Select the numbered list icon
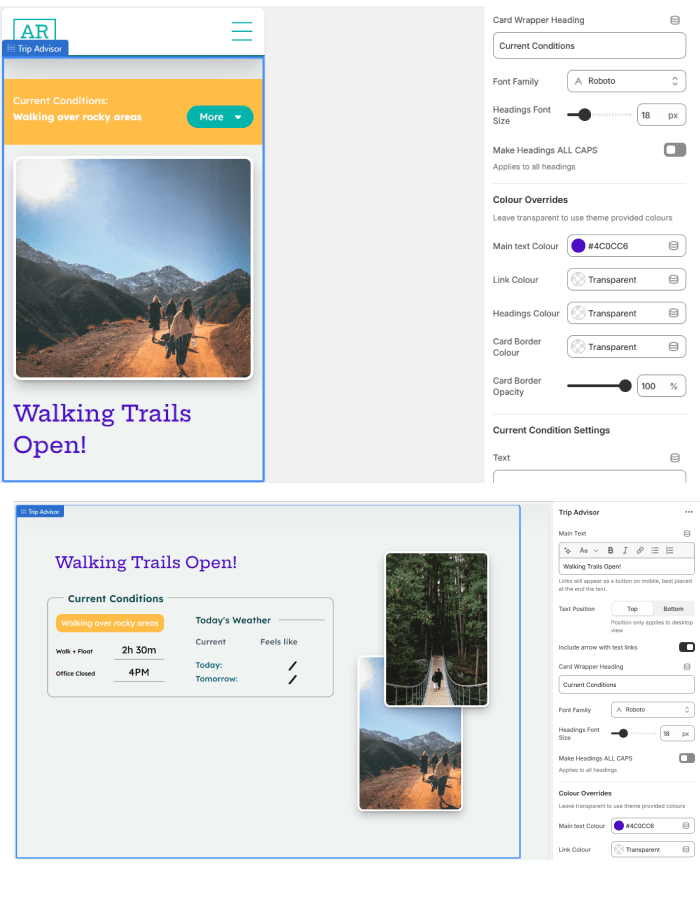This screenshot has width=700, height=900. 670,550
